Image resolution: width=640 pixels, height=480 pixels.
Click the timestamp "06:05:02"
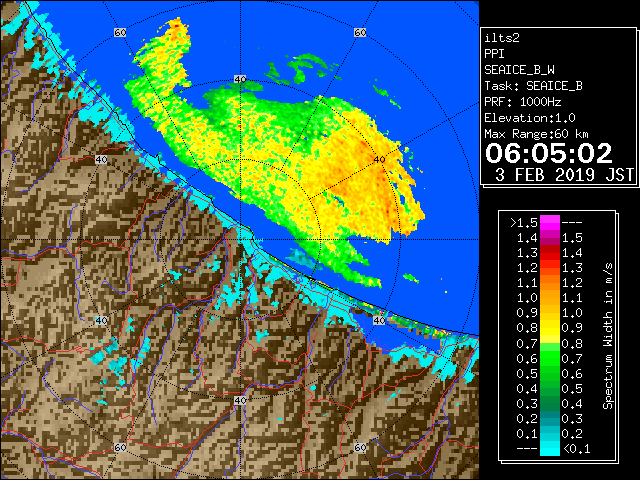(x=549, y=153)
